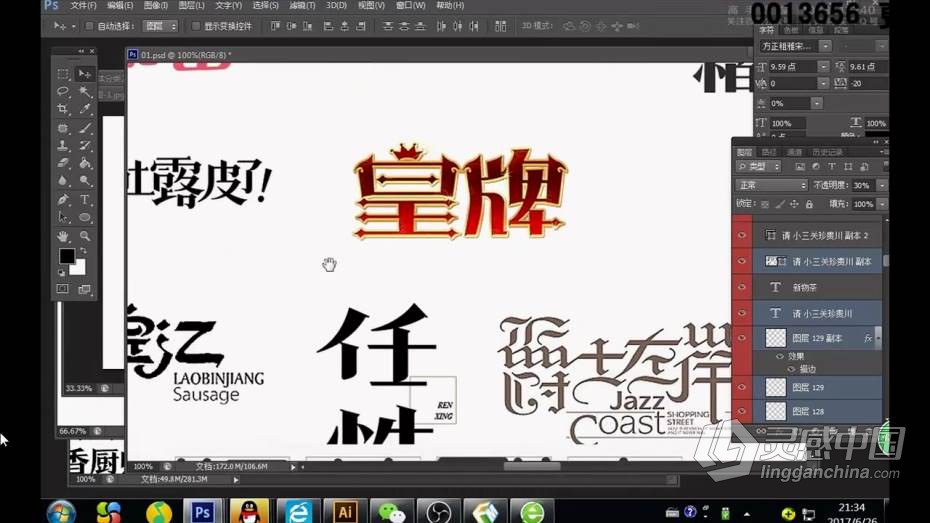Open Adobe Illustrator from the taskbar
Viewport: 930px width, 523px height.
point(345,511)
